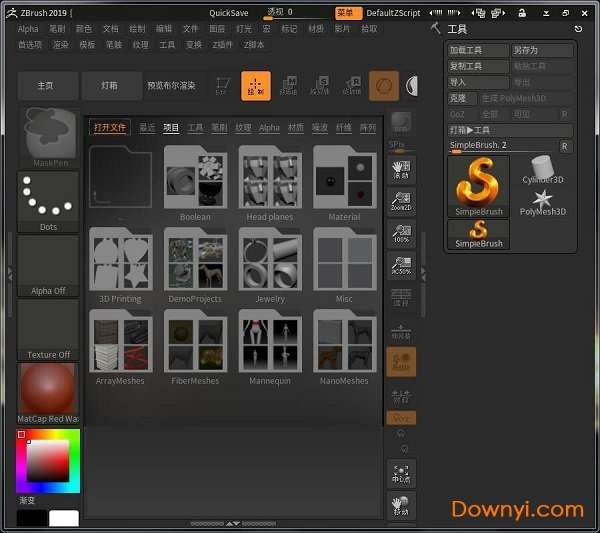
Task: Expand the 打箱▶工具 lightbox tools section
Action: (510, 131)
